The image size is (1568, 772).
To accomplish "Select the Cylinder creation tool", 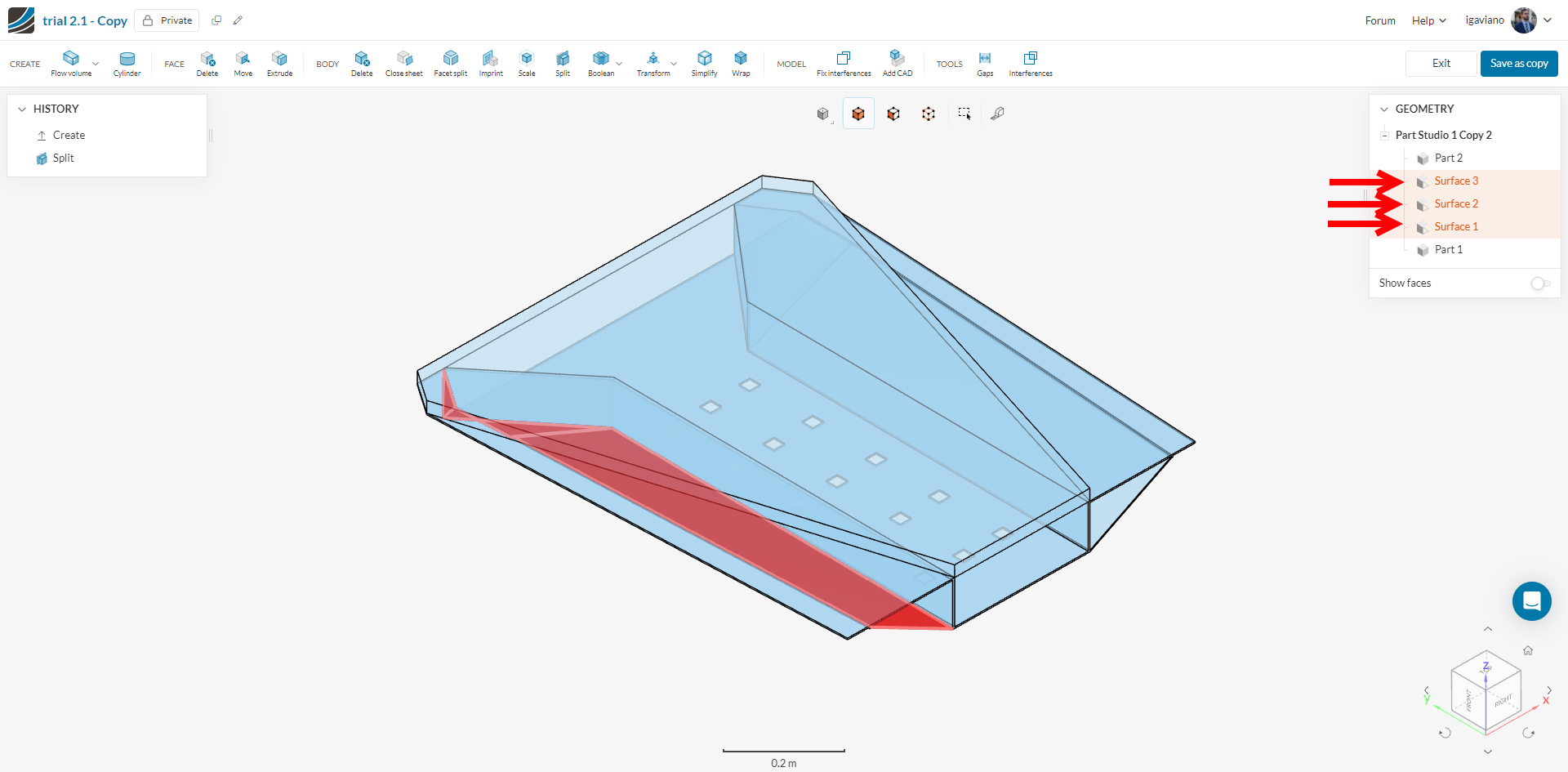I will point(127,61).
